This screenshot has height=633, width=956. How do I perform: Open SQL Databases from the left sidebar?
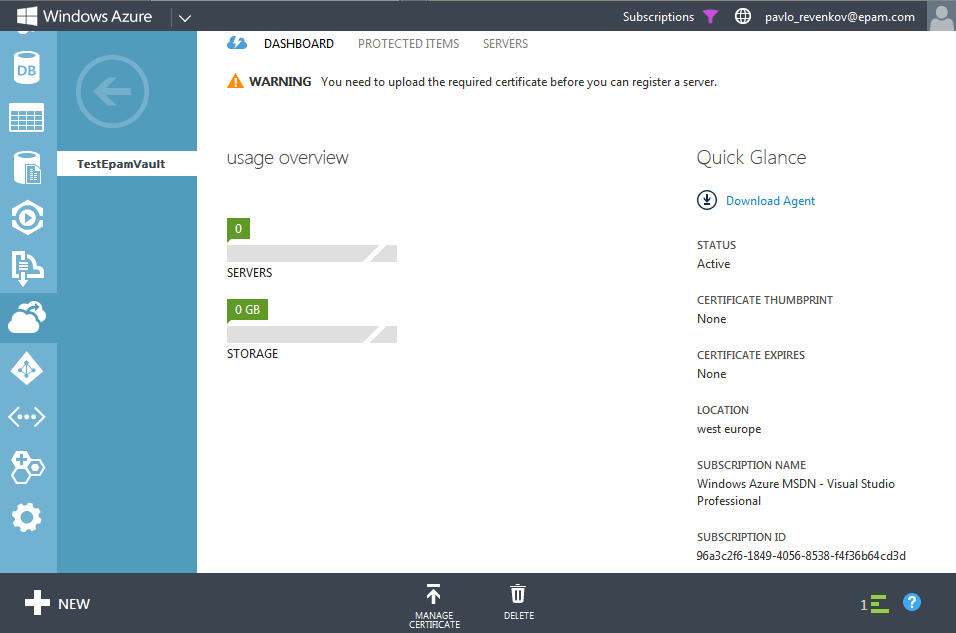click(27, 67)
